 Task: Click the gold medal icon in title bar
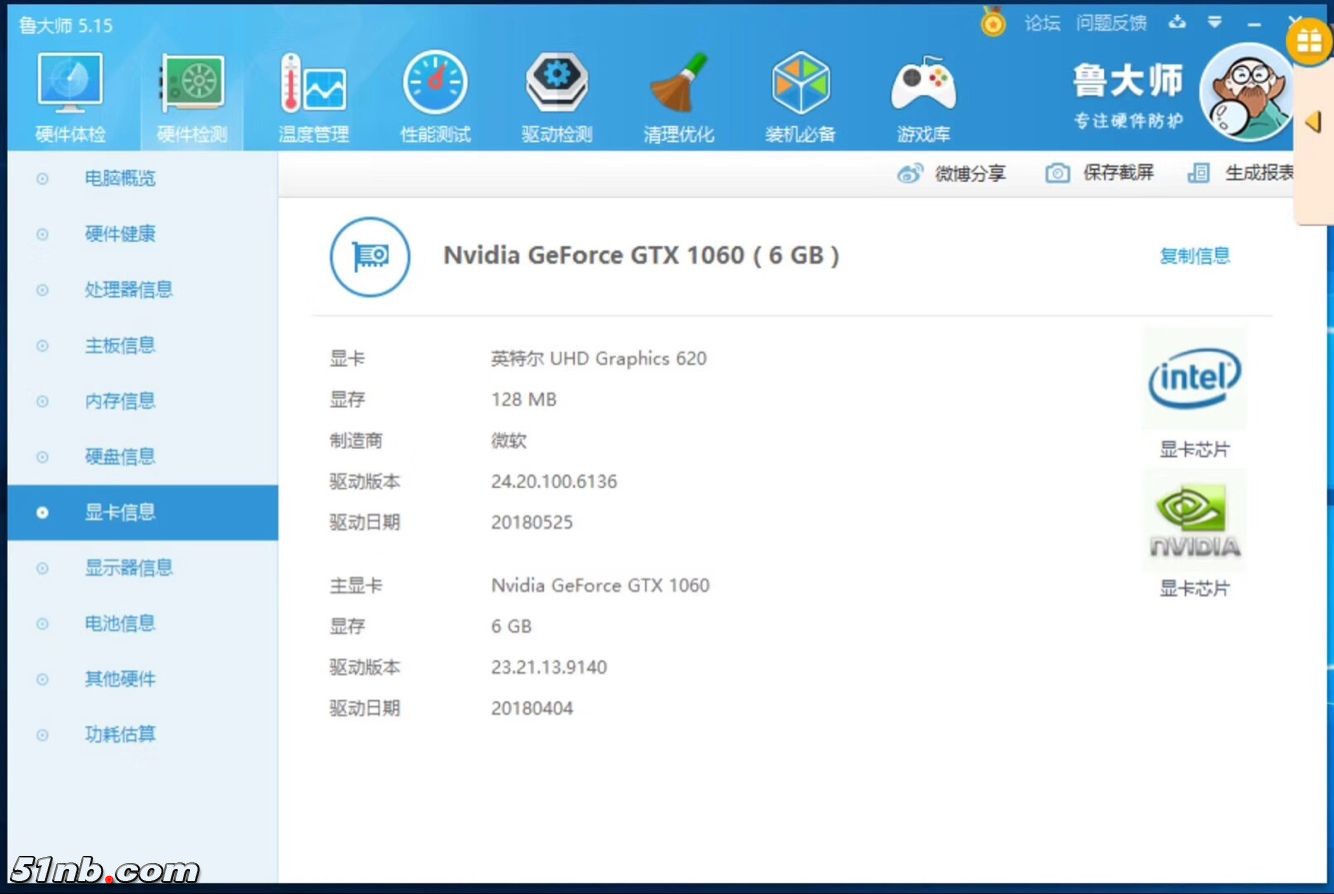click(993, 22)
